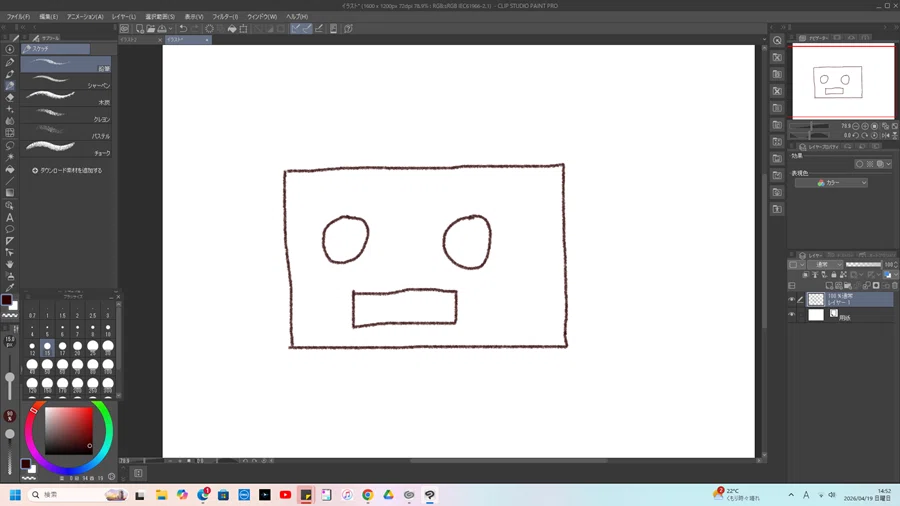
Task: Select the Ruler tool
Action: pyautogui.click(x=10, y=240)
